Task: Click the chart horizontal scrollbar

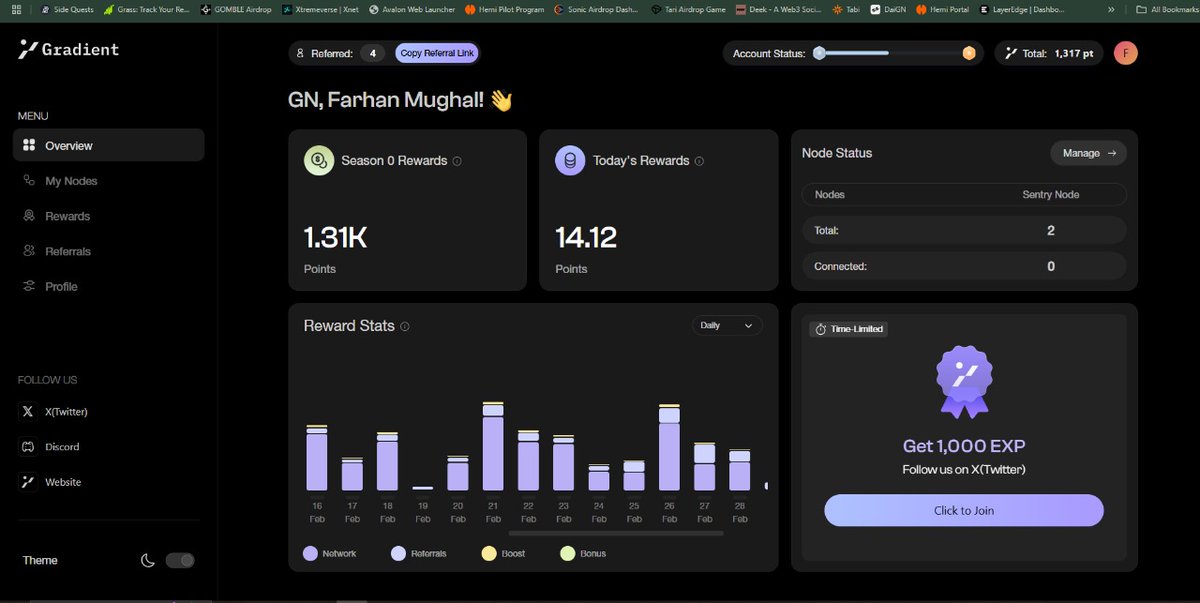Action: click(x=616, y=533)
